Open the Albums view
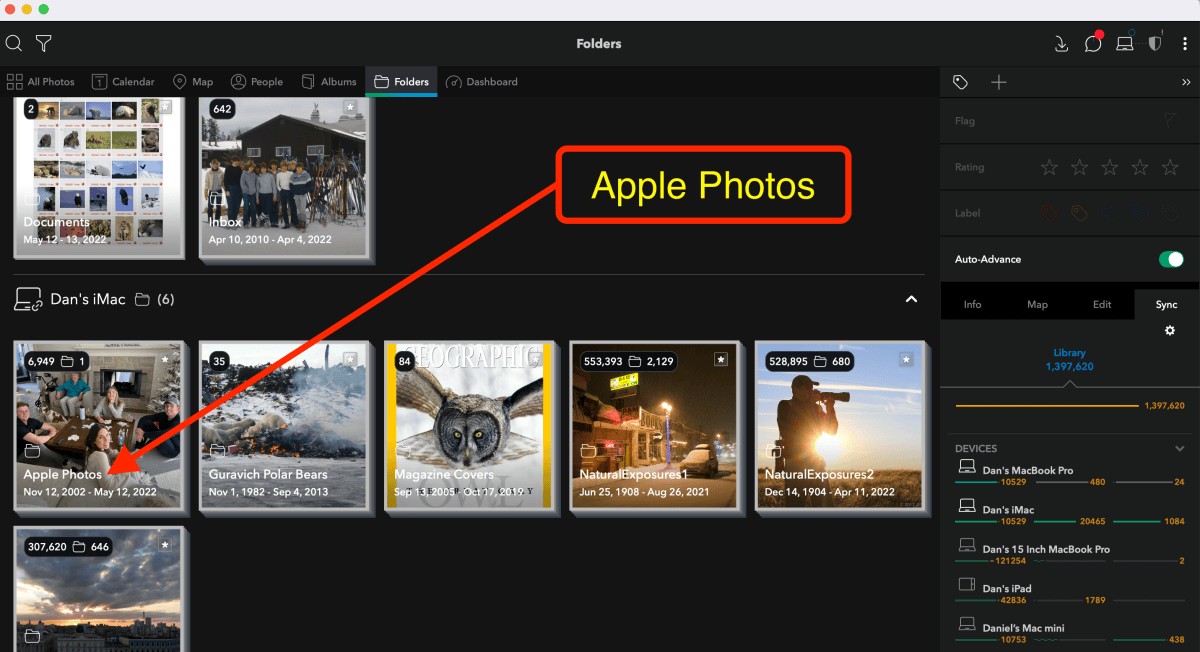This screenshot has width=1200, height=652. [329, 82]
